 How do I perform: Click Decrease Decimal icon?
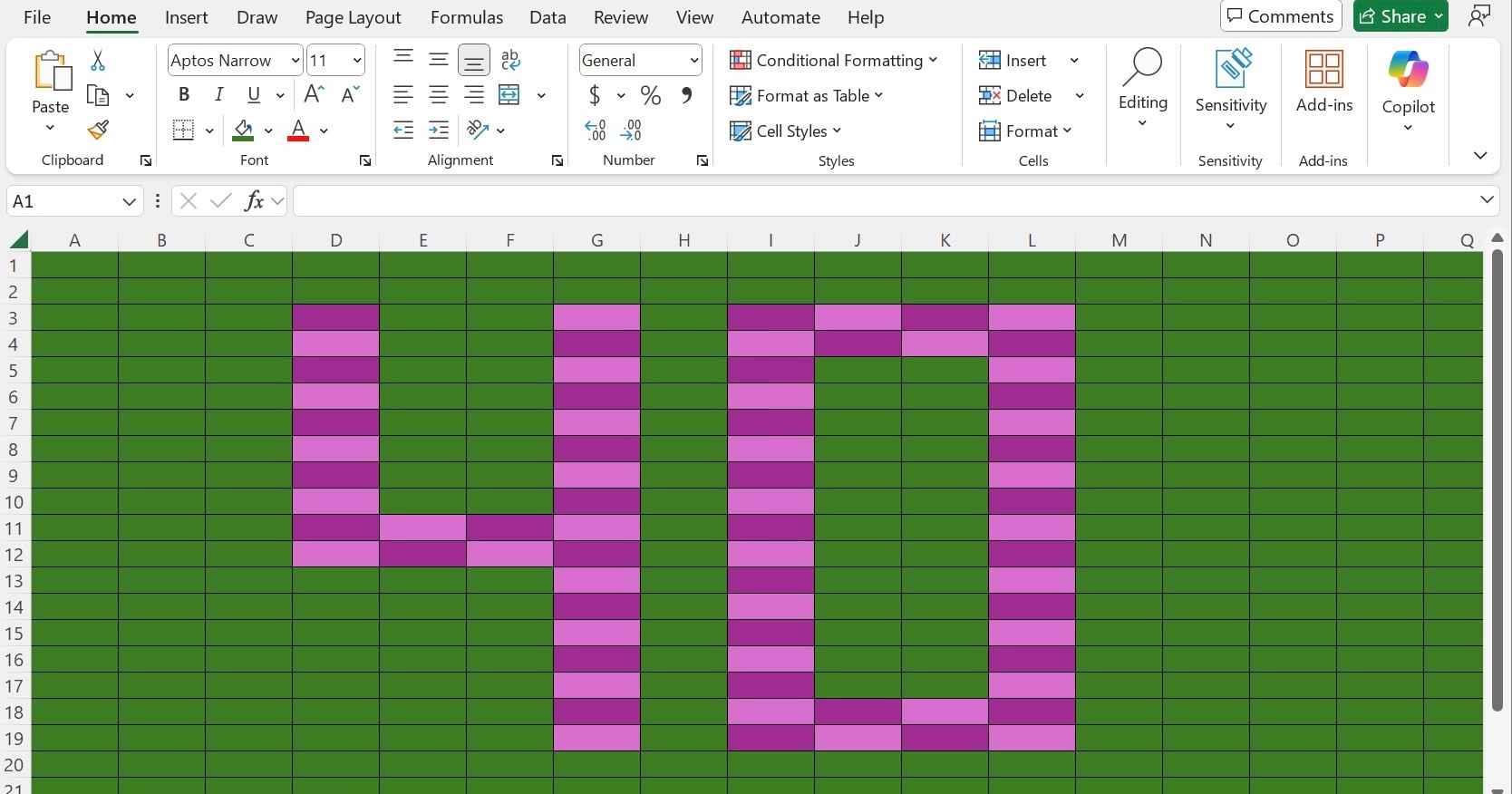point(631,131)
